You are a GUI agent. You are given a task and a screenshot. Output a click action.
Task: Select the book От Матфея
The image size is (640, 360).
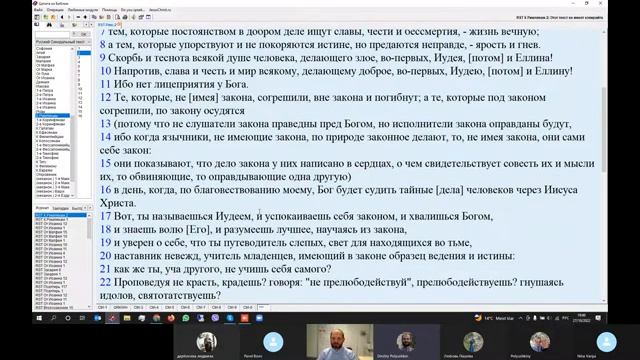click(45, 65)
